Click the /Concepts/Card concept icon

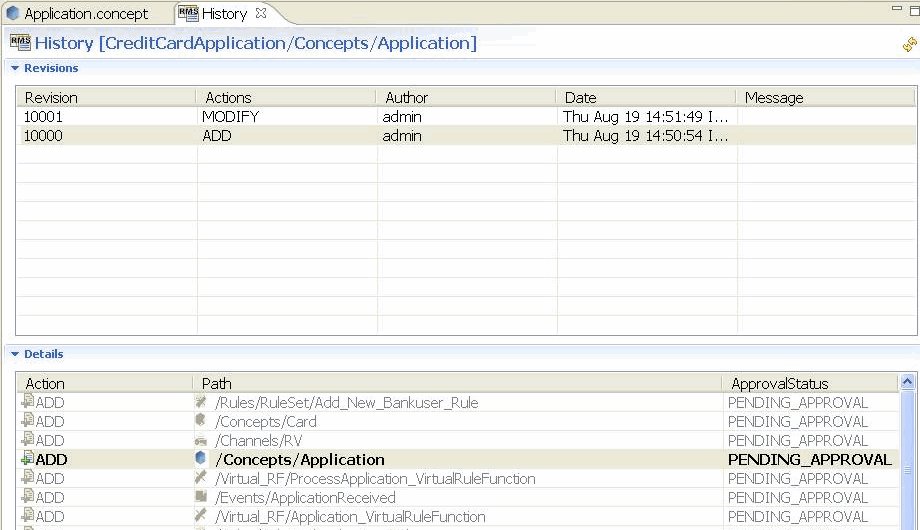(x=201, y=421)
